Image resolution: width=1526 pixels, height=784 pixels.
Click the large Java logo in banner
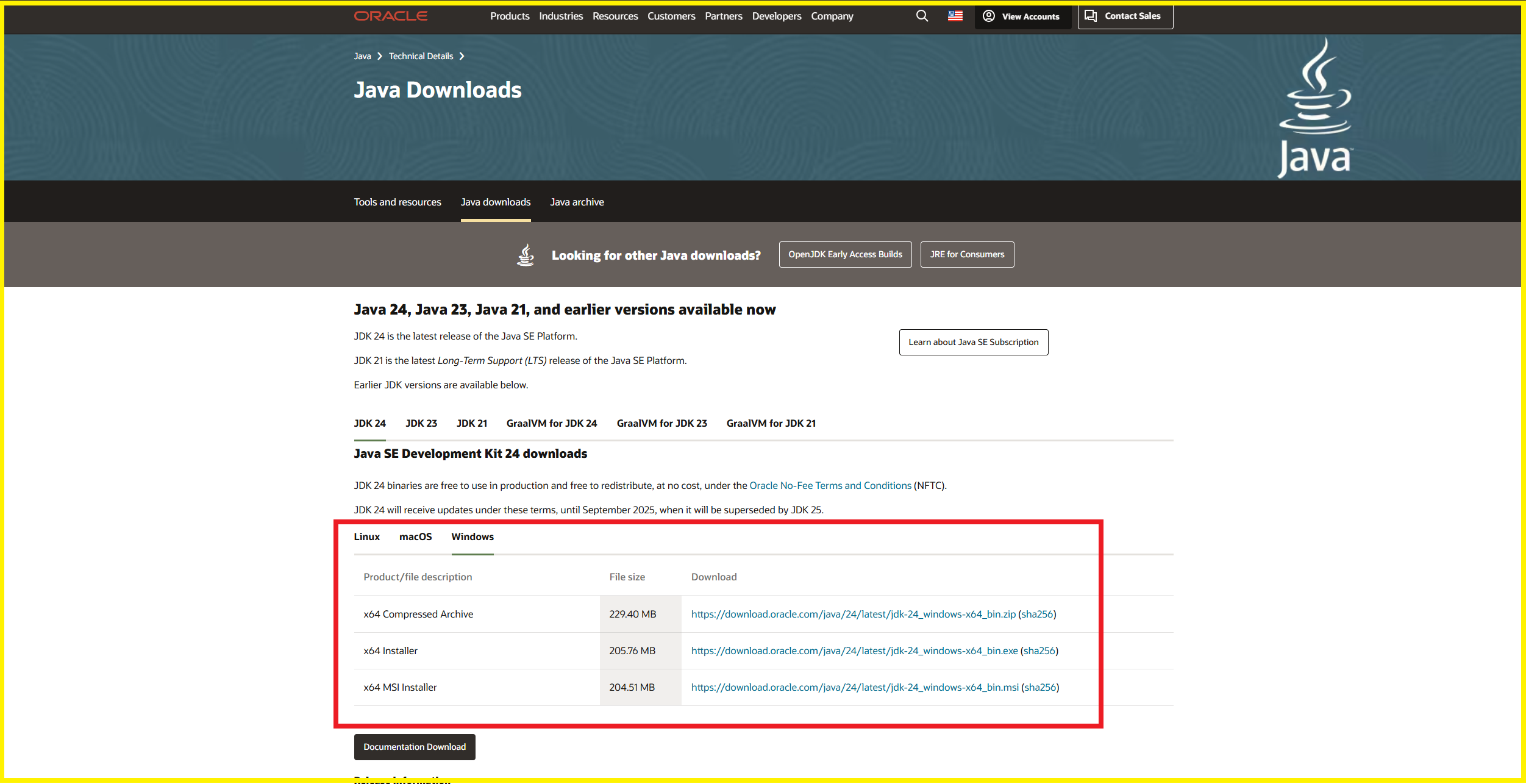(x=1315, y=108)
